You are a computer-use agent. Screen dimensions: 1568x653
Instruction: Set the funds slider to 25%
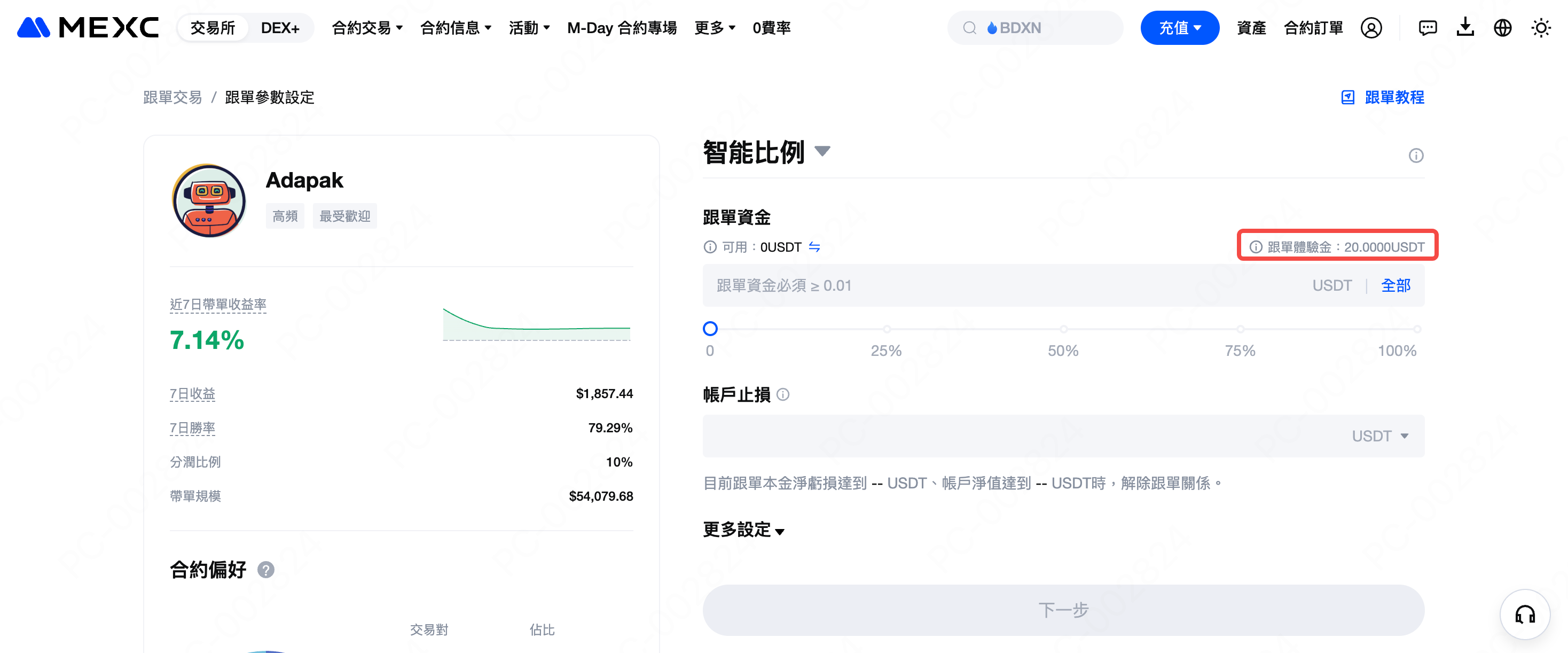pyautogui.click(x=887, y=329)
